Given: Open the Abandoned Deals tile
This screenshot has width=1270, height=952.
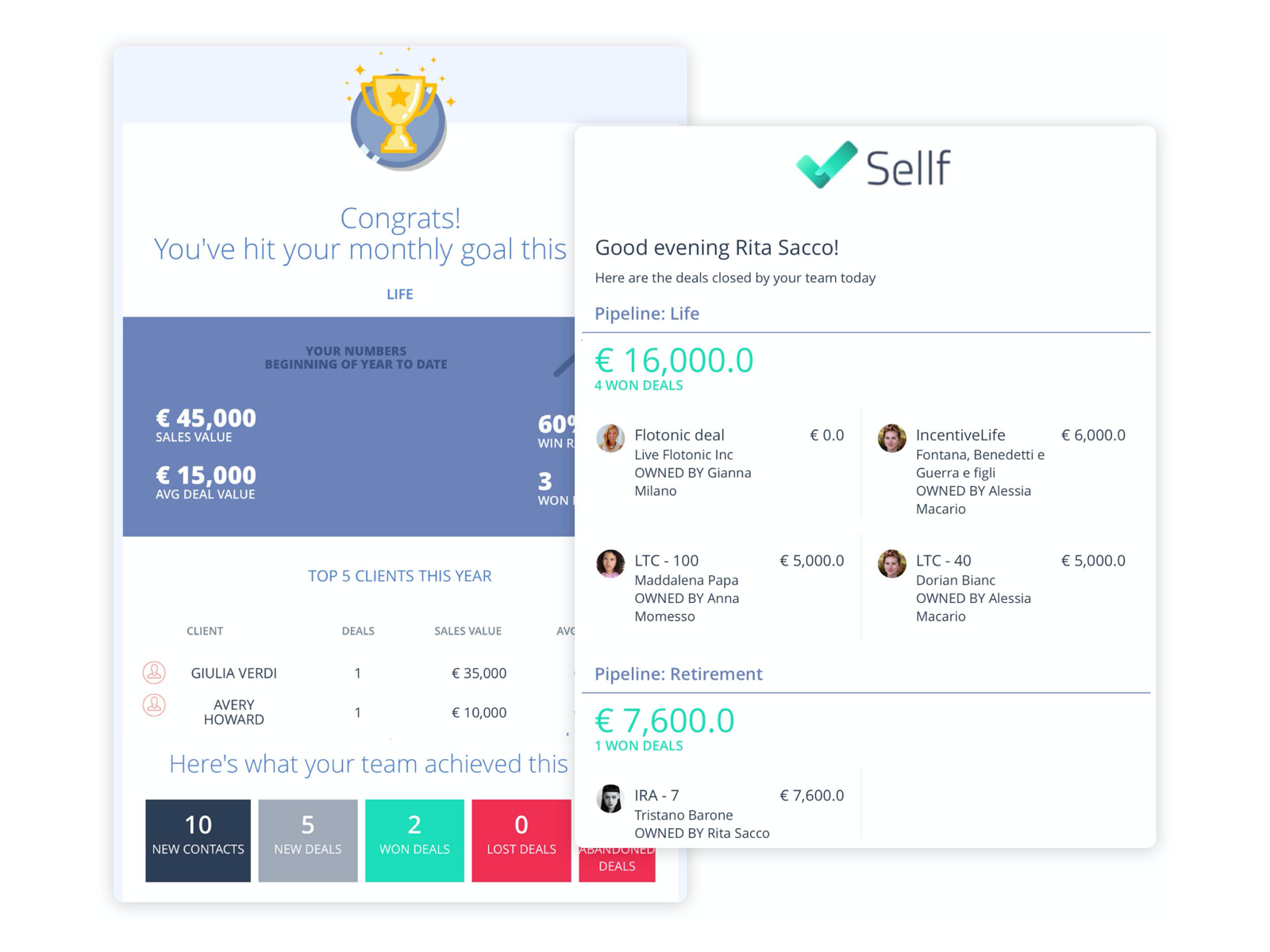Looking at the screenshot, I should point(617,864).
